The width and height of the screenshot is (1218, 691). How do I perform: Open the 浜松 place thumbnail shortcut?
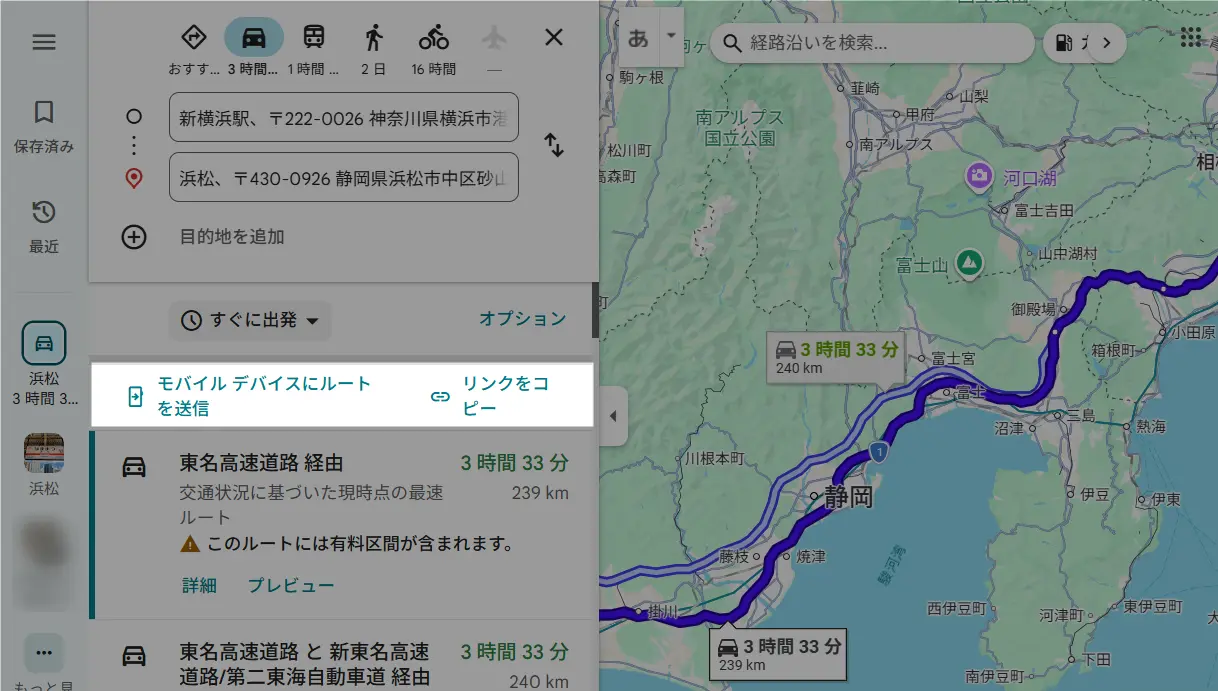point(44,465)
